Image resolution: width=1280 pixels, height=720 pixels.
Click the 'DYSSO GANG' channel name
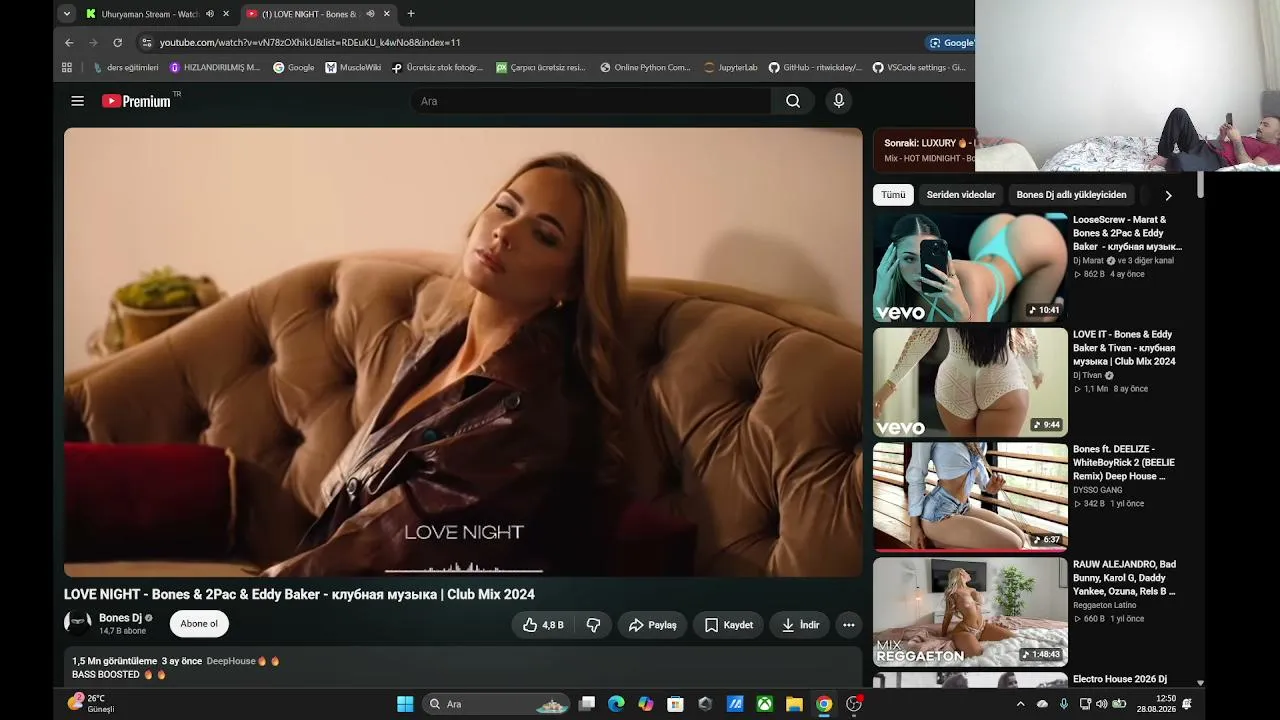[1097, 490]
